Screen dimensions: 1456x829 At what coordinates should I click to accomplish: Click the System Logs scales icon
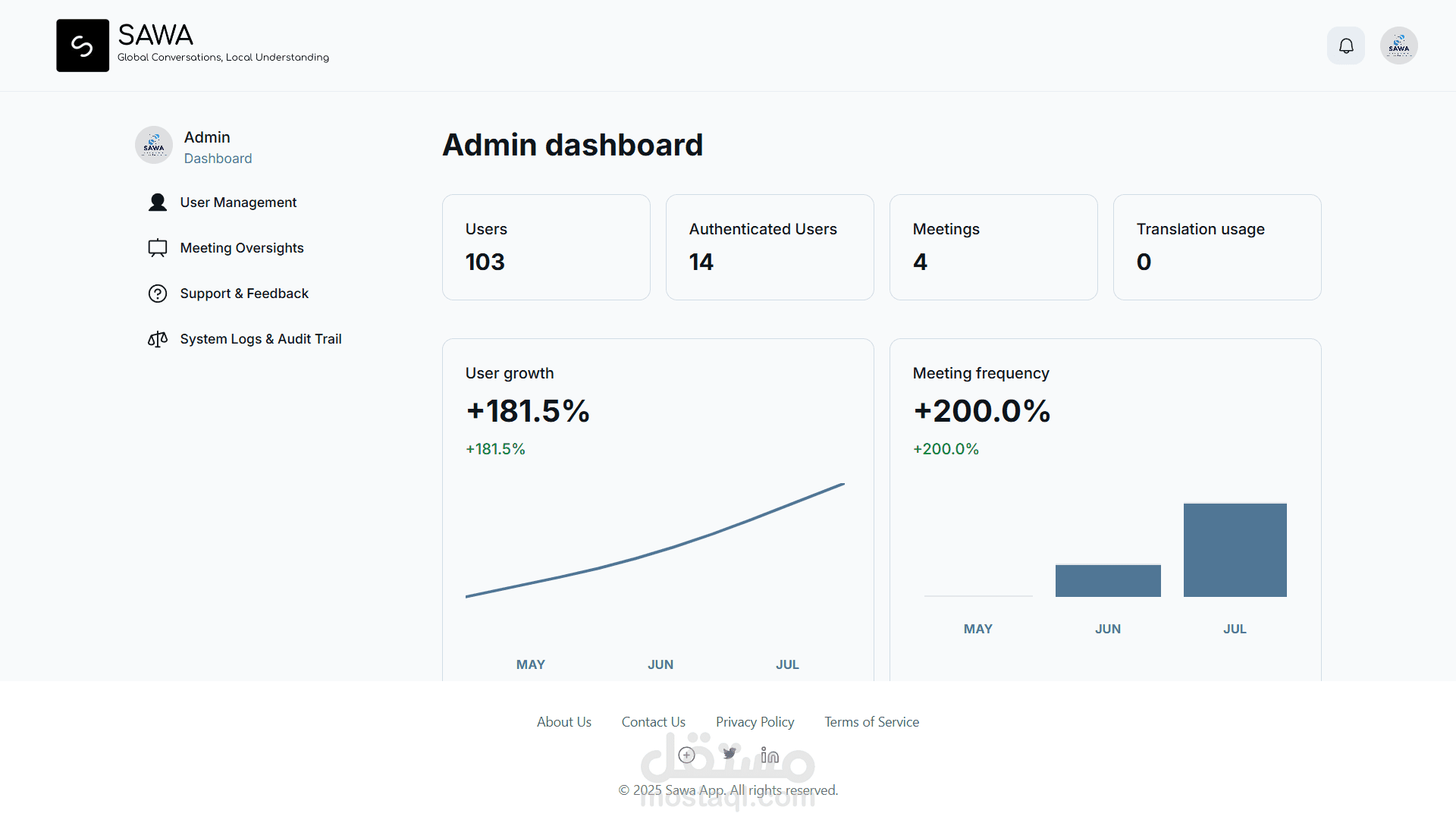pos(158,339)
